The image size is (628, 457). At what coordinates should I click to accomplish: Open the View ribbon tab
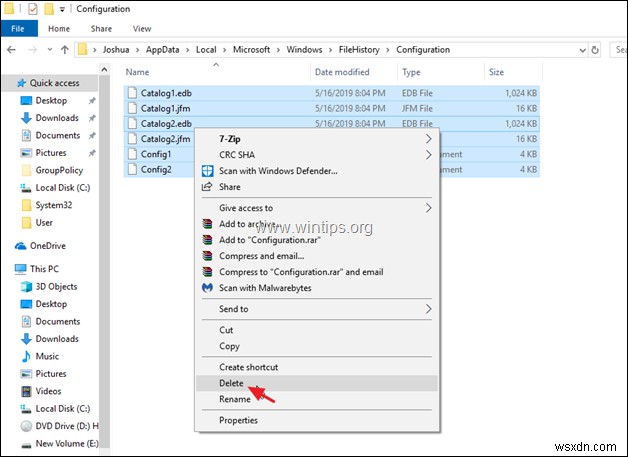point(142,28)
